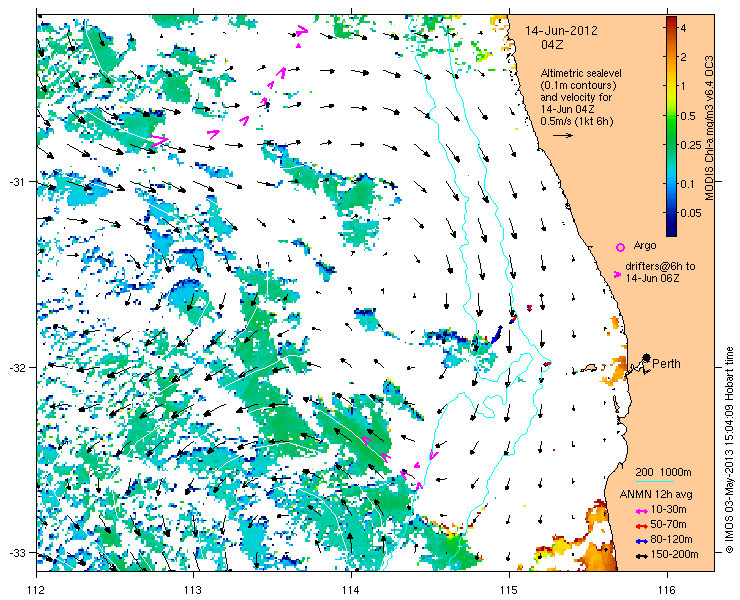740x600 pixels.
Task: Click the 0.5m/s (1kt 6h) text
Action: click(577, 122)
